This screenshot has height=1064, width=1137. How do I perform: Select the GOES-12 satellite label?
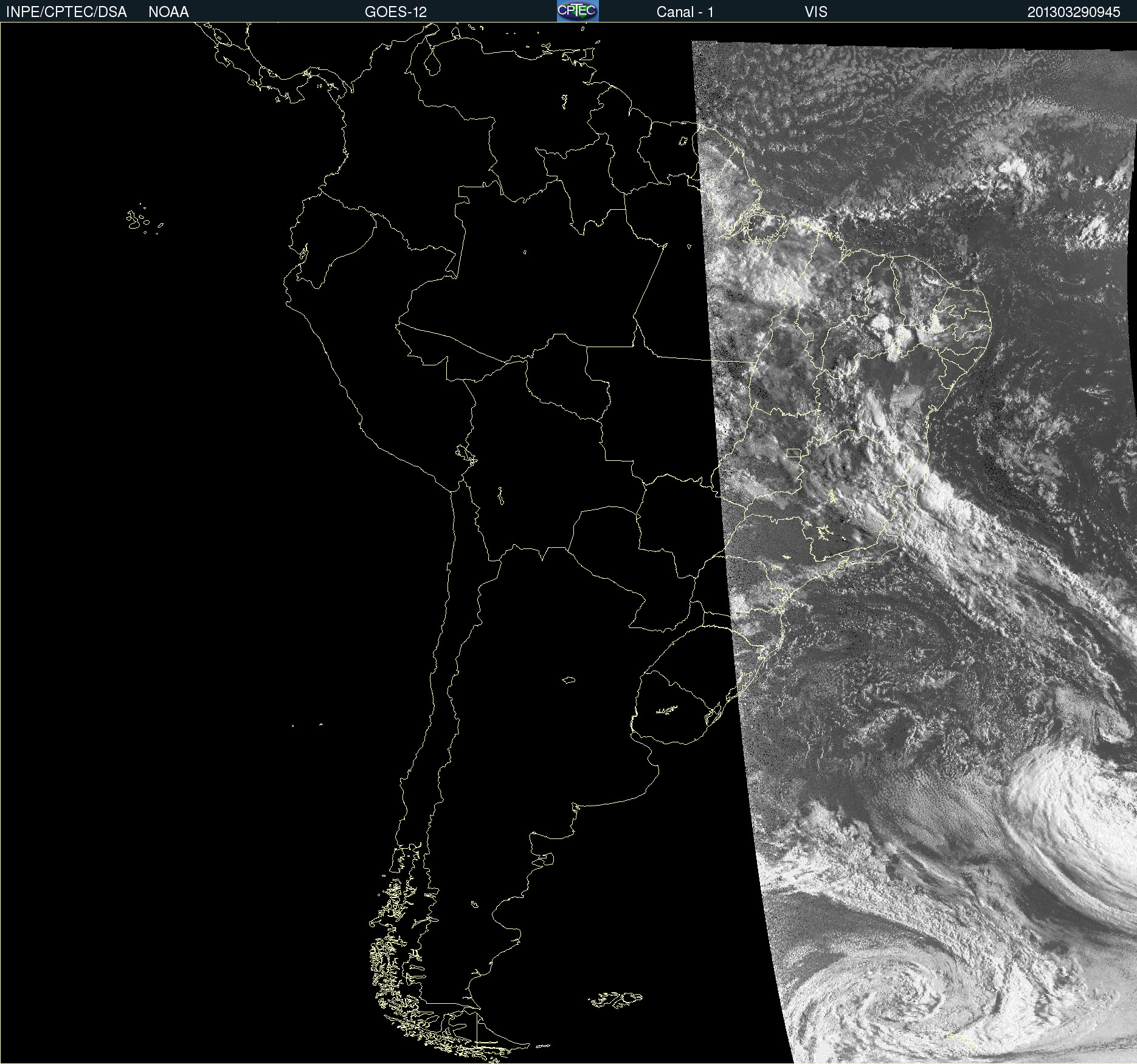tap(396, 12)
